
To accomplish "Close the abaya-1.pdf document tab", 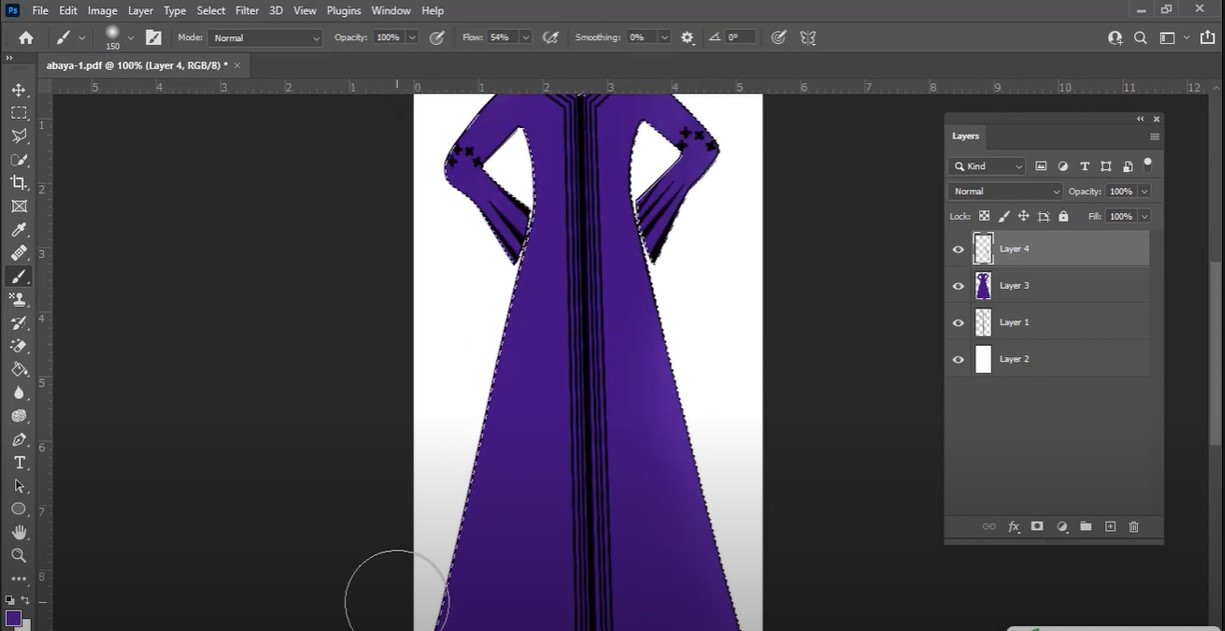I will coord(237,65).
